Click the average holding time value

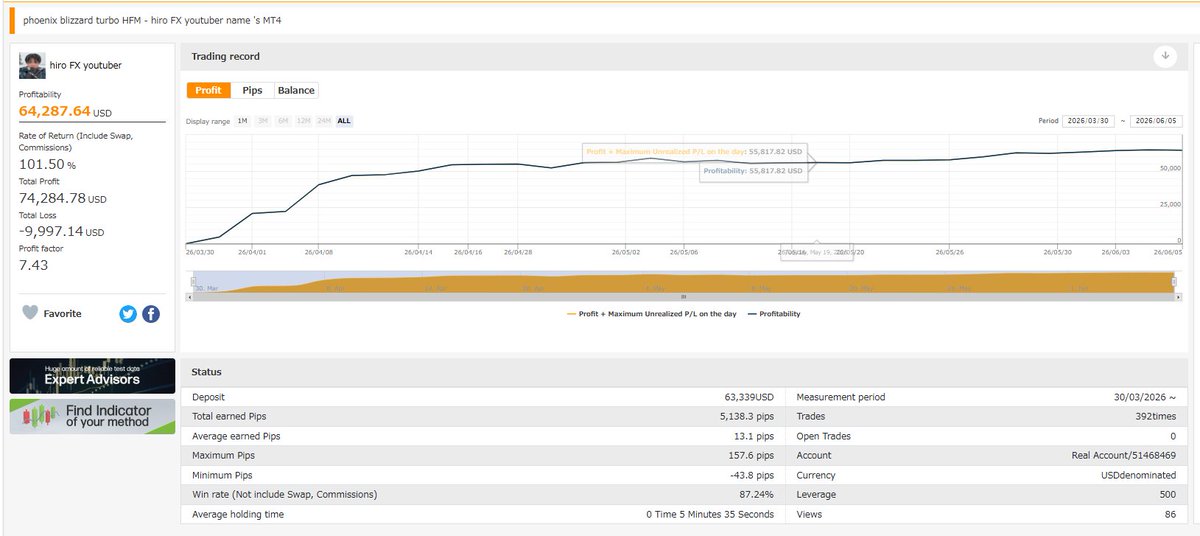[x=710, y=514]
